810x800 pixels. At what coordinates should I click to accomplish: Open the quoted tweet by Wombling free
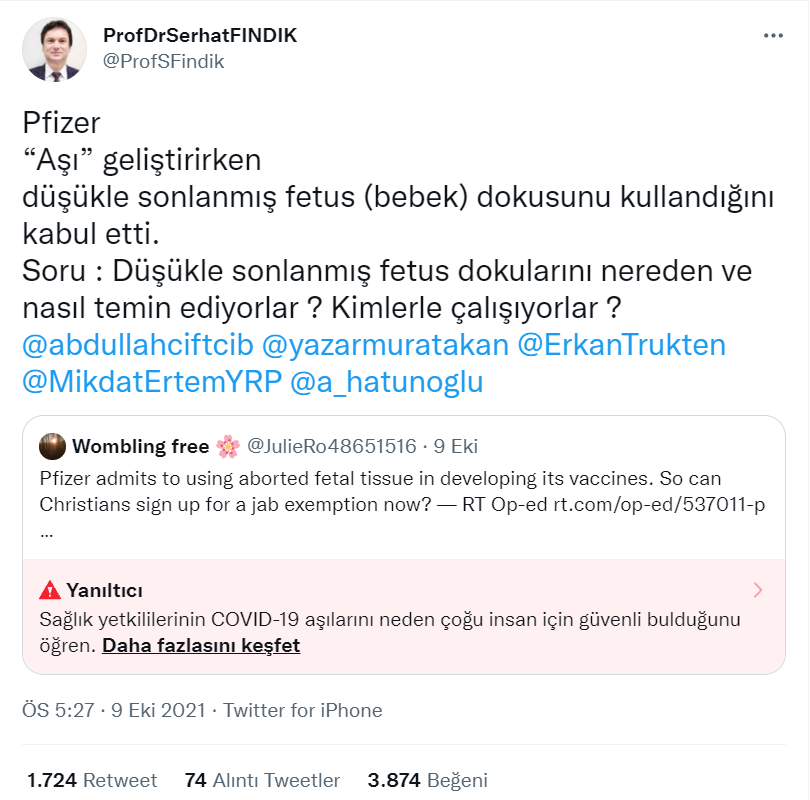click(x=400, y=490)
